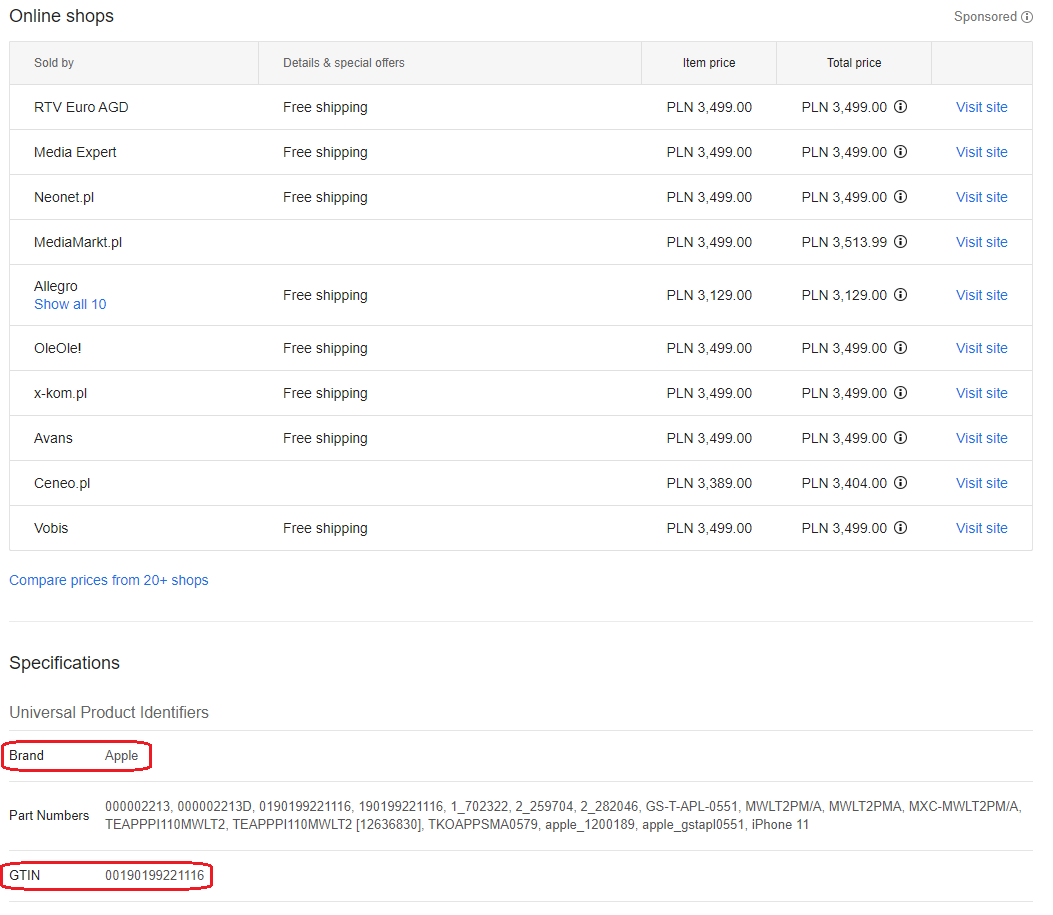Image resolution: width=1053 pixels, height=915 pixels.
Task: Select the Media Expert seller name
Action: click(x=75, y=152)
